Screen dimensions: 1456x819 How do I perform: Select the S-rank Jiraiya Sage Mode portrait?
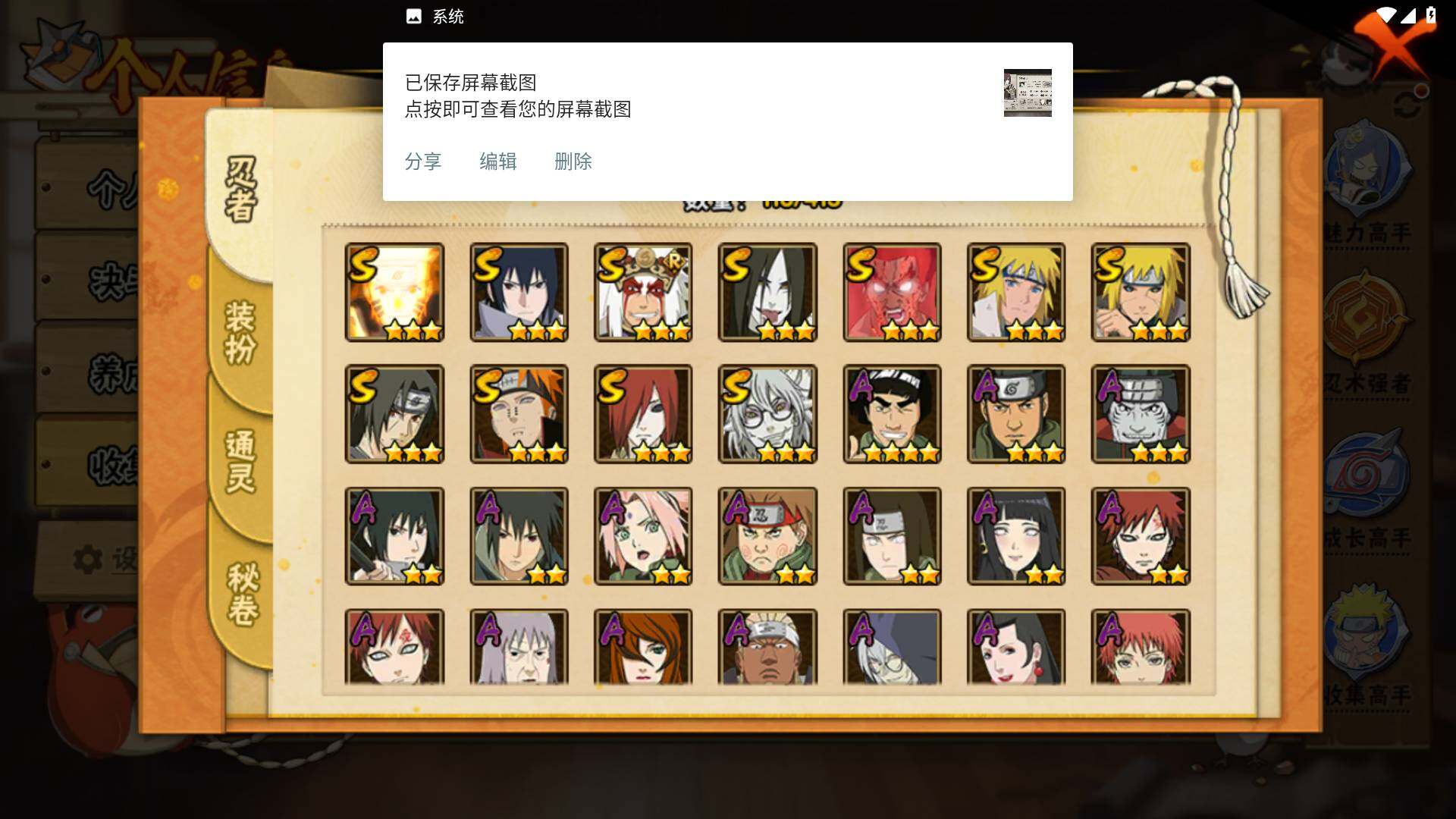click(643, 293)
